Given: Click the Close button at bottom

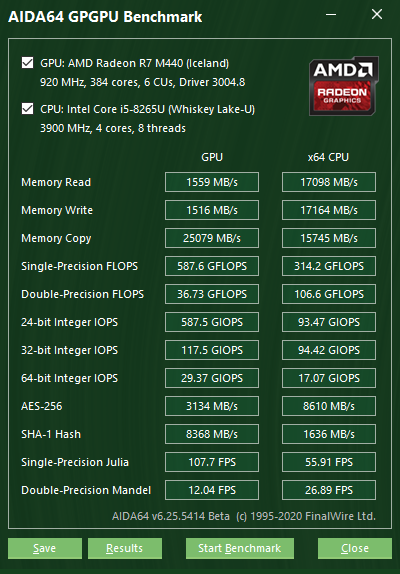Looking at the screenshot, I should pos(355,548).
